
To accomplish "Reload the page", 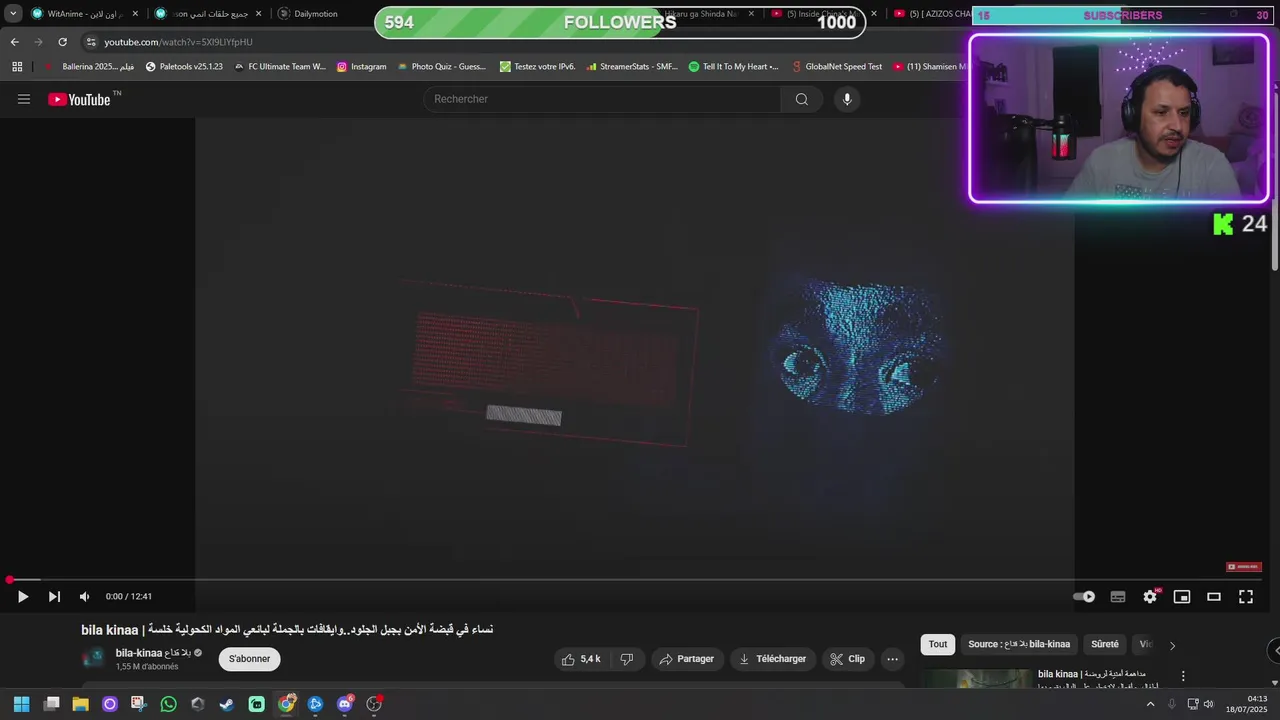I will [x=62, y=42].
